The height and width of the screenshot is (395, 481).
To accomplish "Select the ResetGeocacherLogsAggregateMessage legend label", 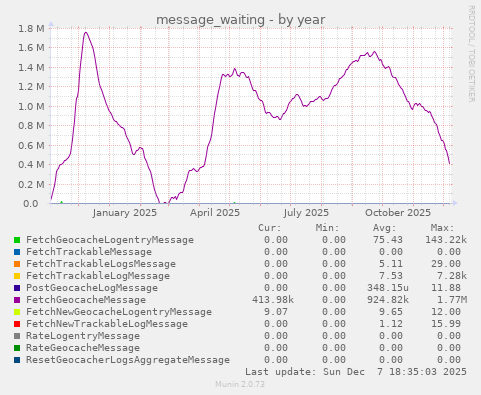I will pyautogui.click(x=128, y=360).
